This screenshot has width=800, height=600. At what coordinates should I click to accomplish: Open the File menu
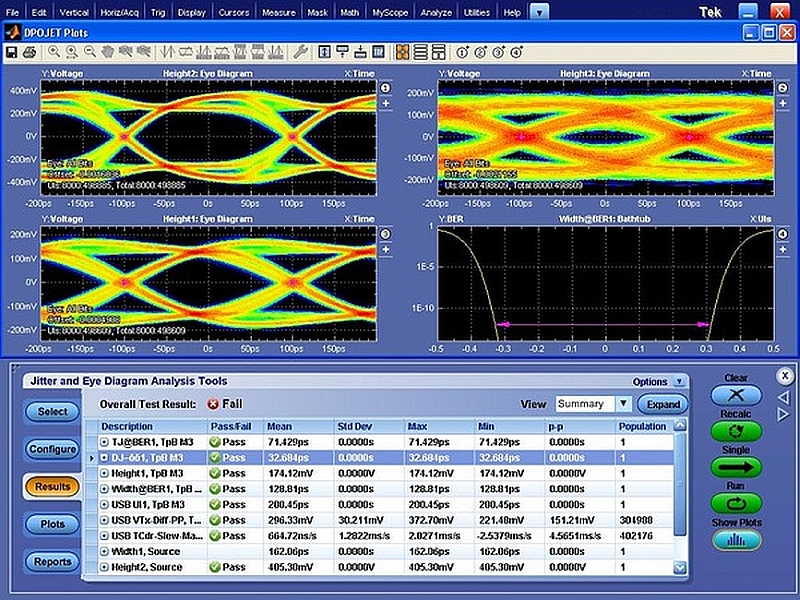click(x=12, y=12)
